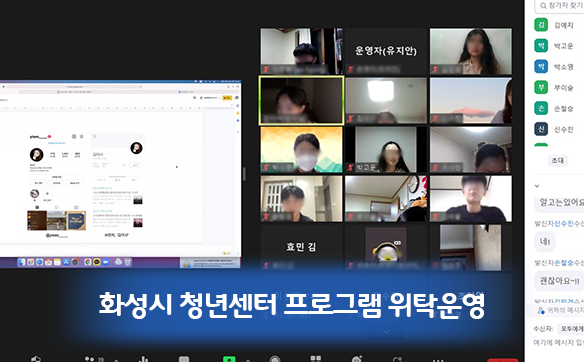Focus the 참가자 찾기 search field
584x362 pixels.
[x=560, y=6]
